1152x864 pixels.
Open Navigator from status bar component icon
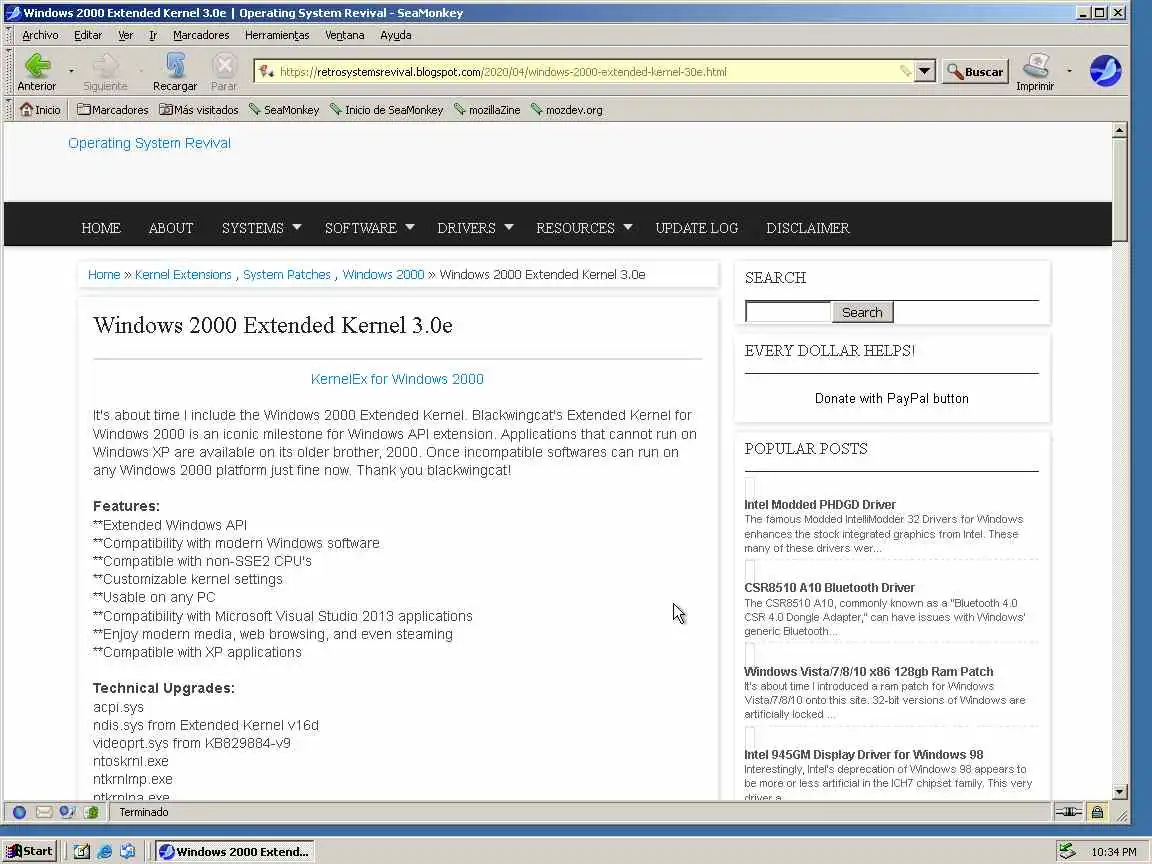pos(20,812)
